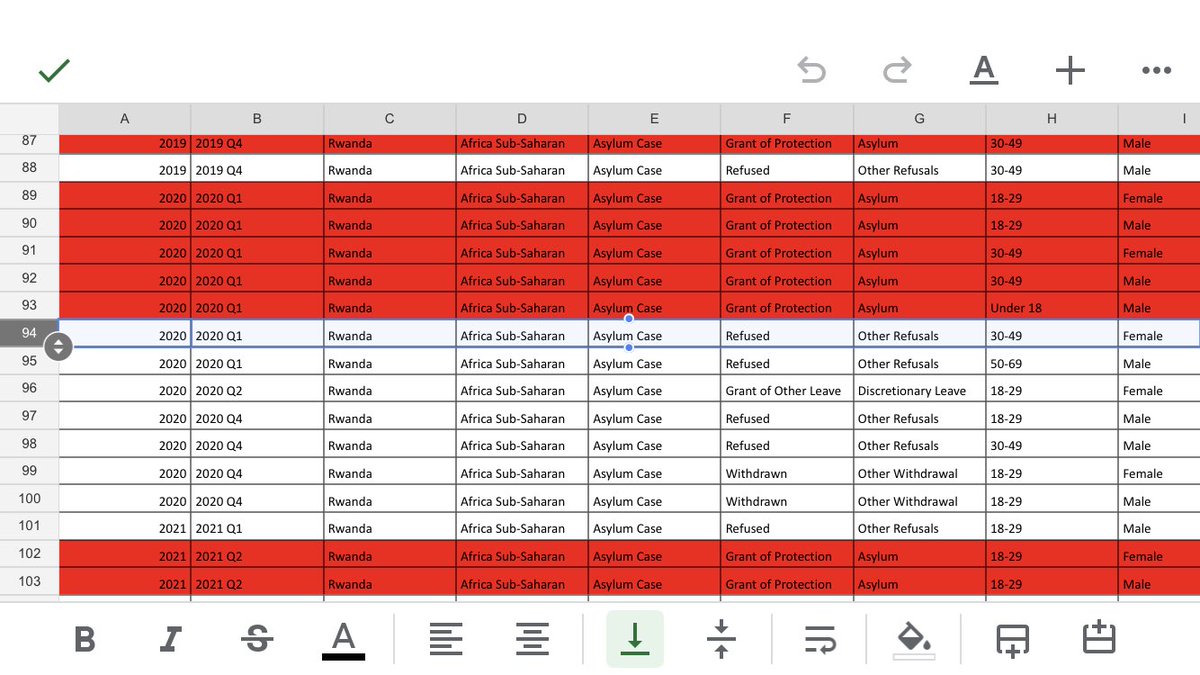Screen dimensions: 1200x675
Task: Toggle strikethrough formatting
Action: click(258, 638)
